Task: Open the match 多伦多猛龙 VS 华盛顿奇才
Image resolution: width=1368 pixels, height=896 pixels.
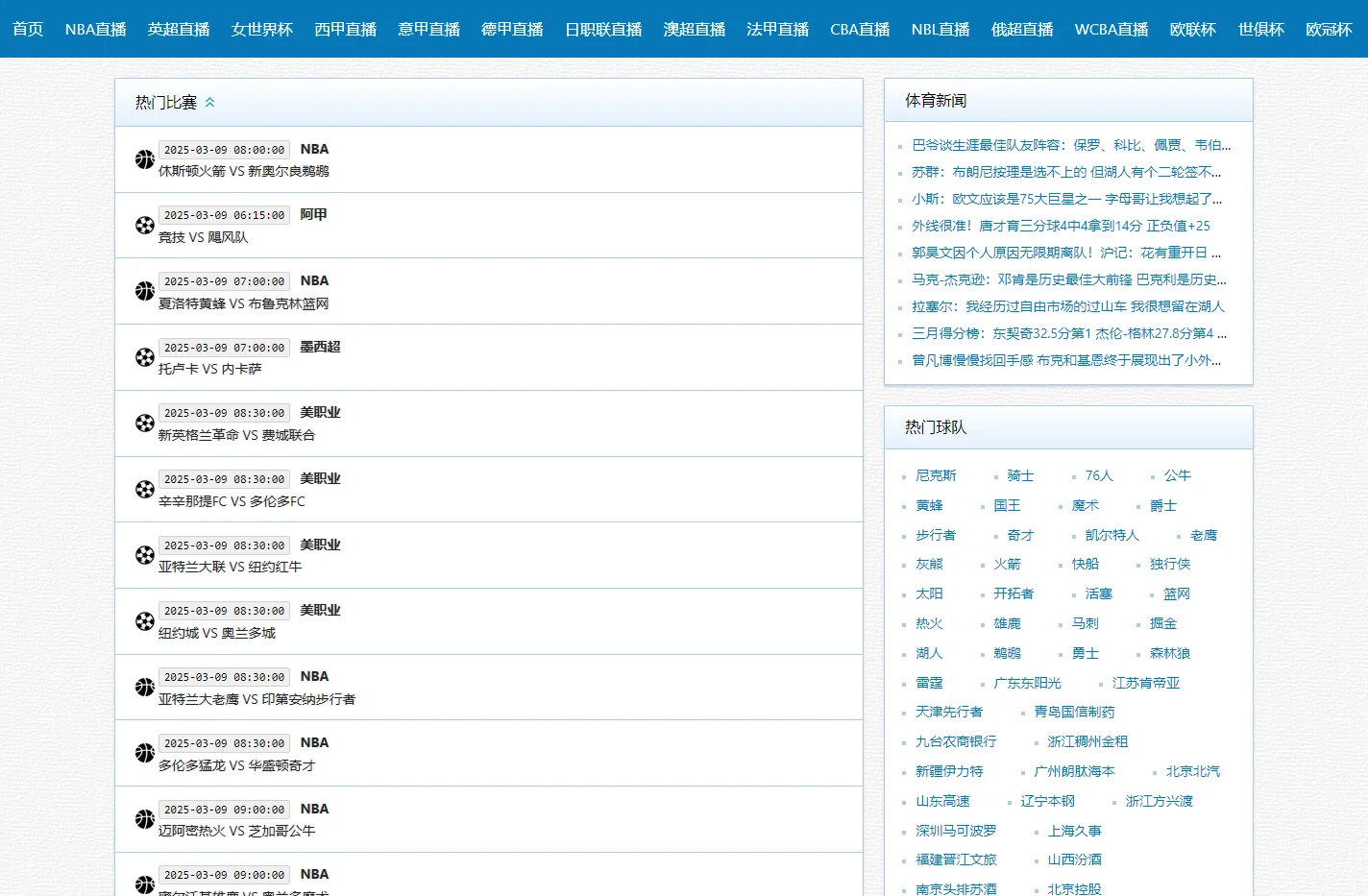Action: [237, 765]
